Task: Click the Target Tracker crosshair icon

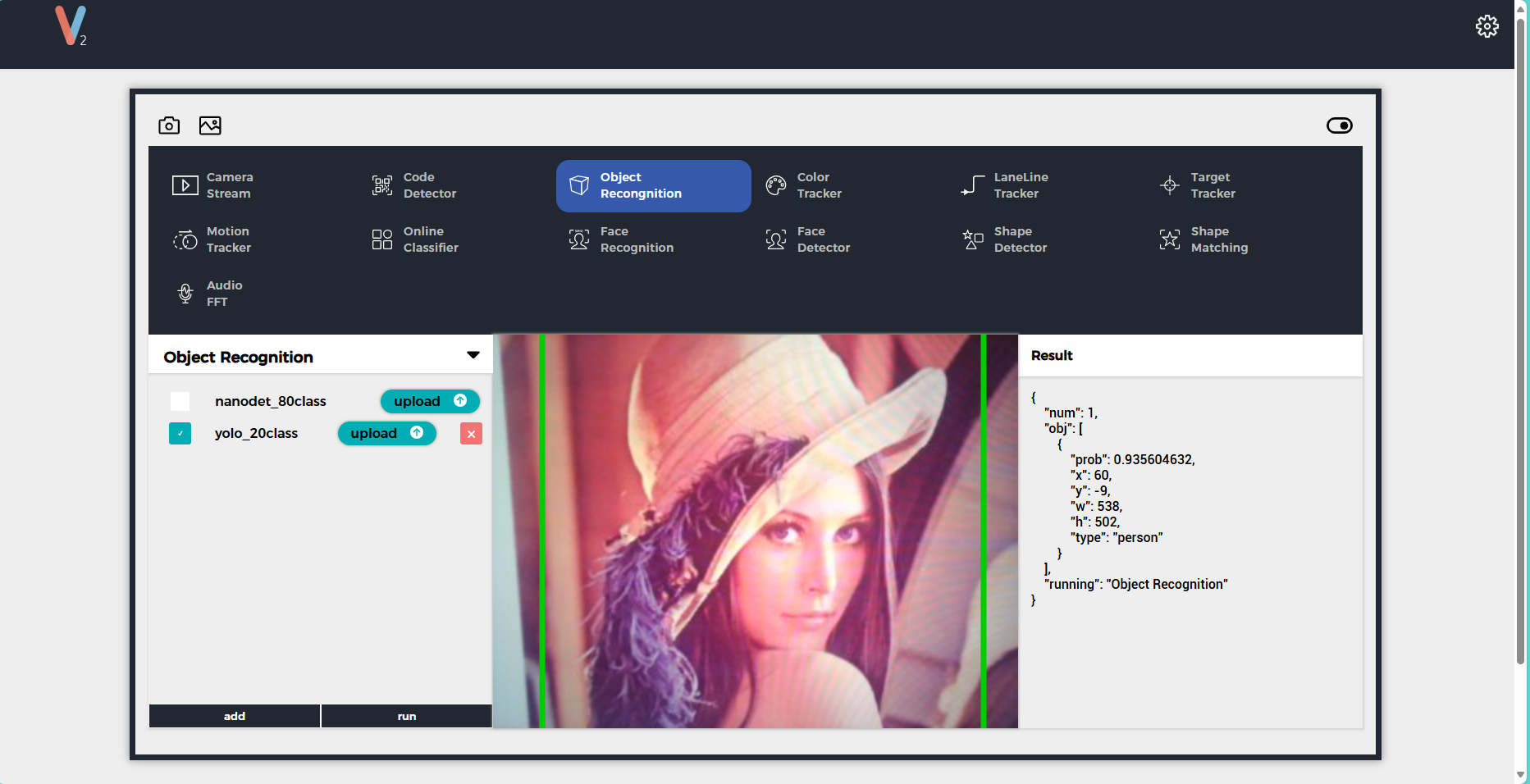Action: 1170,185
